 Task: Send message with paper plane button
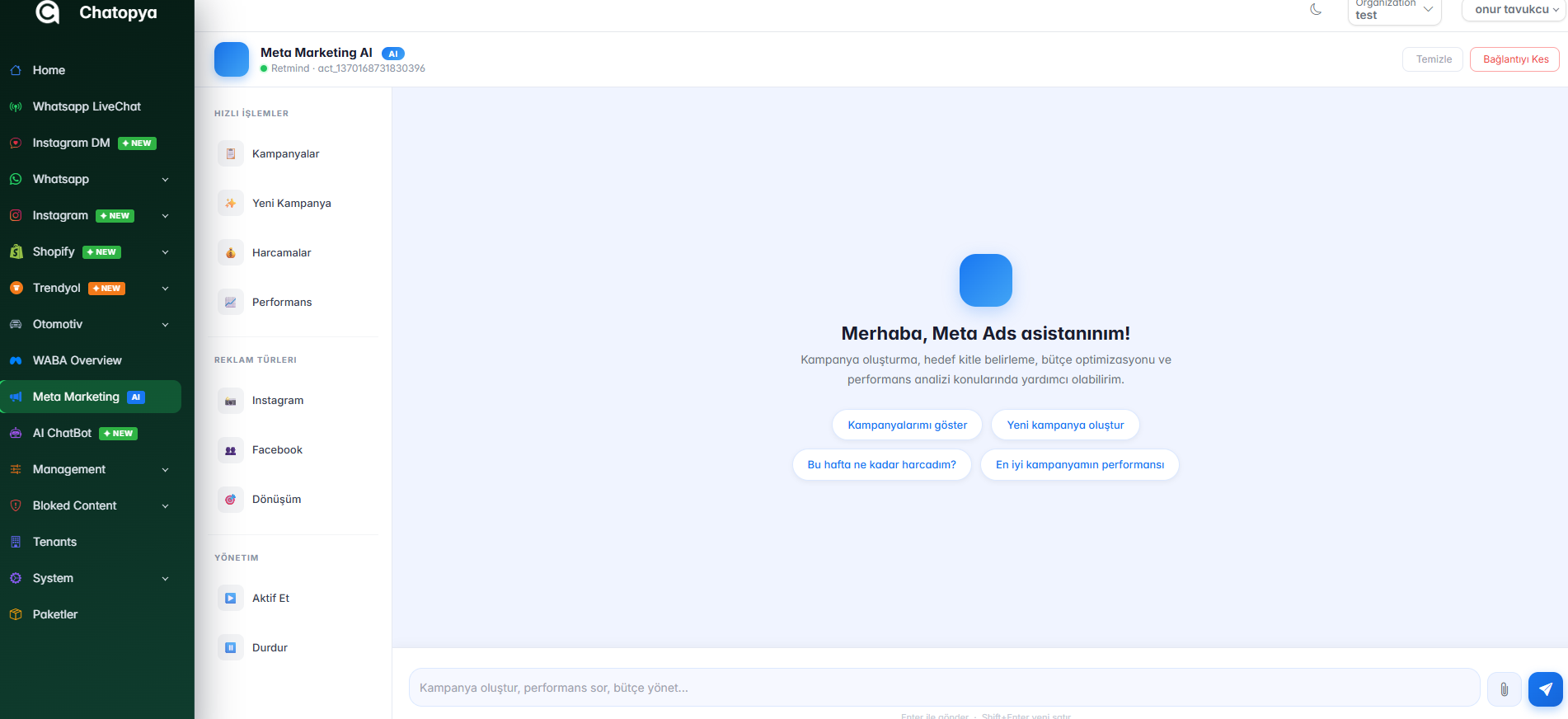[x=1546, y=689]
